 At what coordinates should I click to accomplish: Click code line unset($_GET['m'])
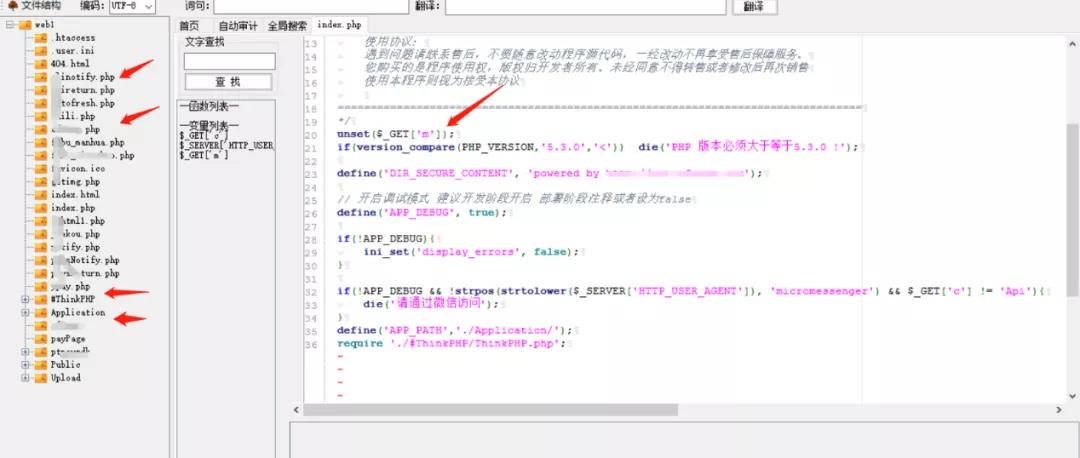pos(395,134)
